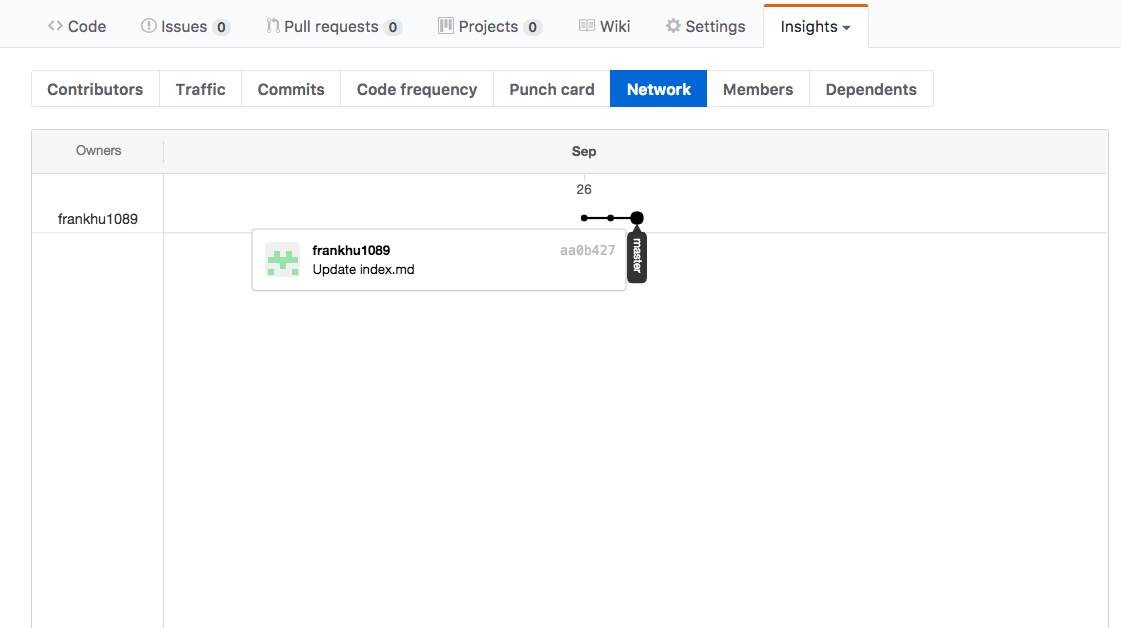Image resolution: width=1121 pixels, height=628 pixels.
Task: Click the date label 26
Action: coord(584,190)
